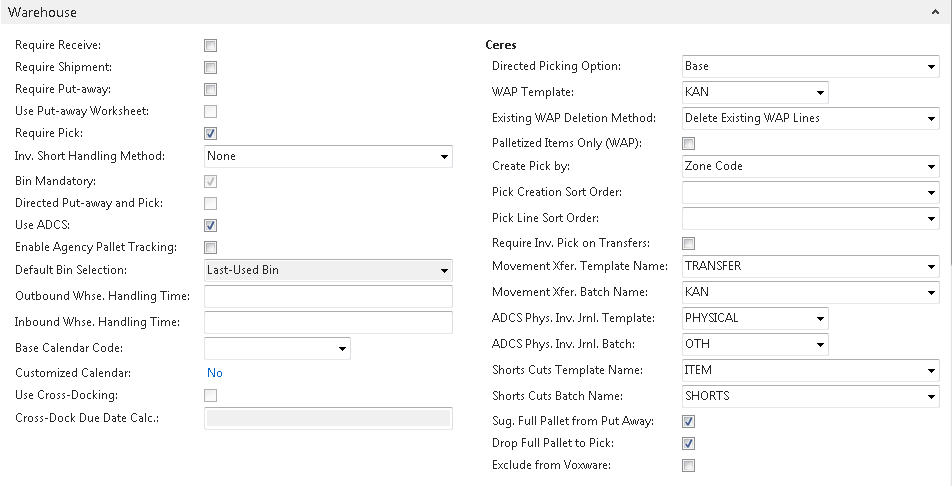Image resolution: width=952 pixels, height=486 pixels.
Task: Disable the Use ADCS checkbox
Action: 211,225
